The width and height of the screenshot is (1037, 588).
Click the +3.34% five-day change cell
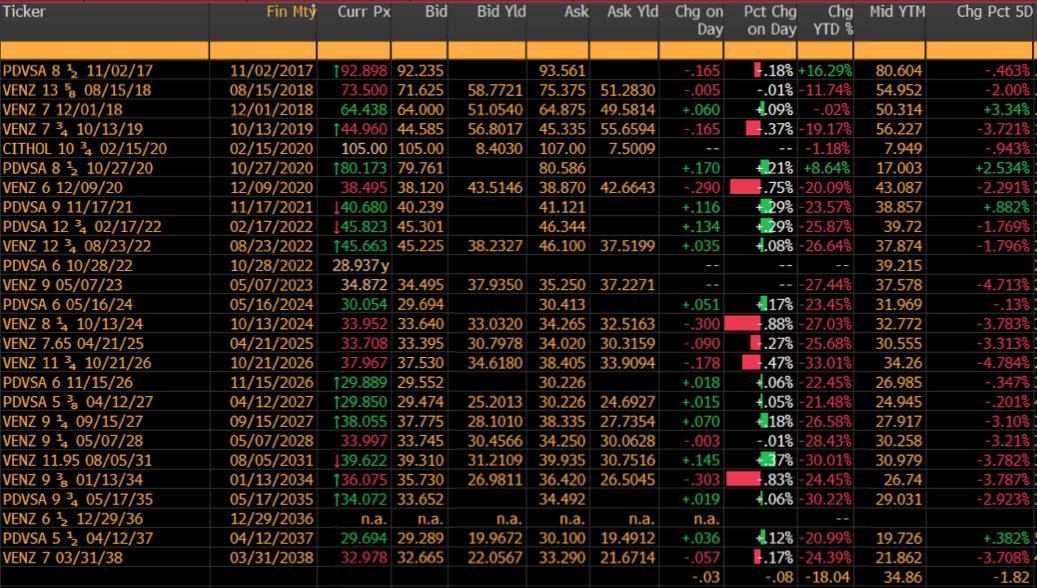tap(1007, 110)
